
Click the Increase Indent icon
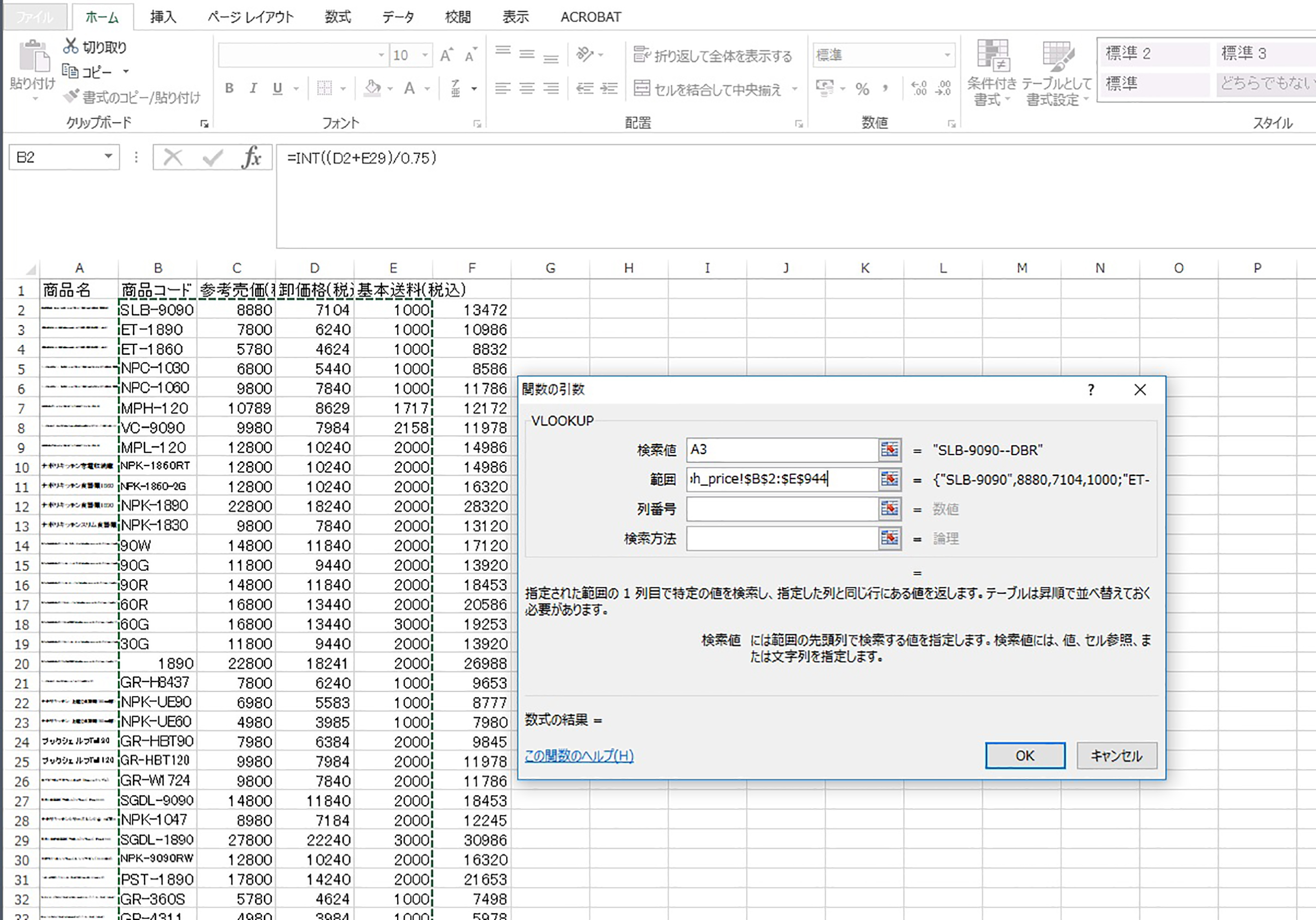609,88
